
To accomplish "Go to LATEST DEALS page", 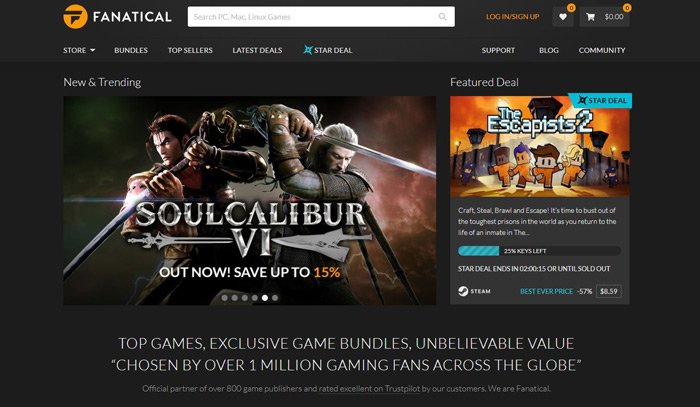I will [x=257, y=50].
